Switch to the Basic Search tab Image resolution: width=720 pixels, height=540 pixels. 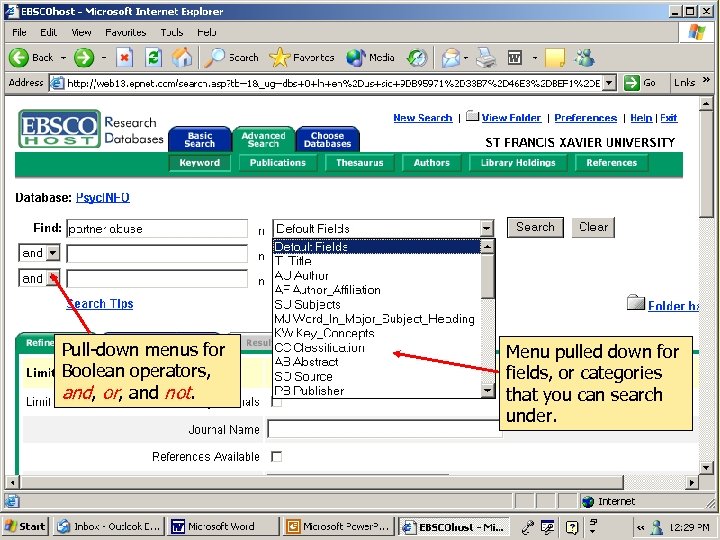(200, 139)
